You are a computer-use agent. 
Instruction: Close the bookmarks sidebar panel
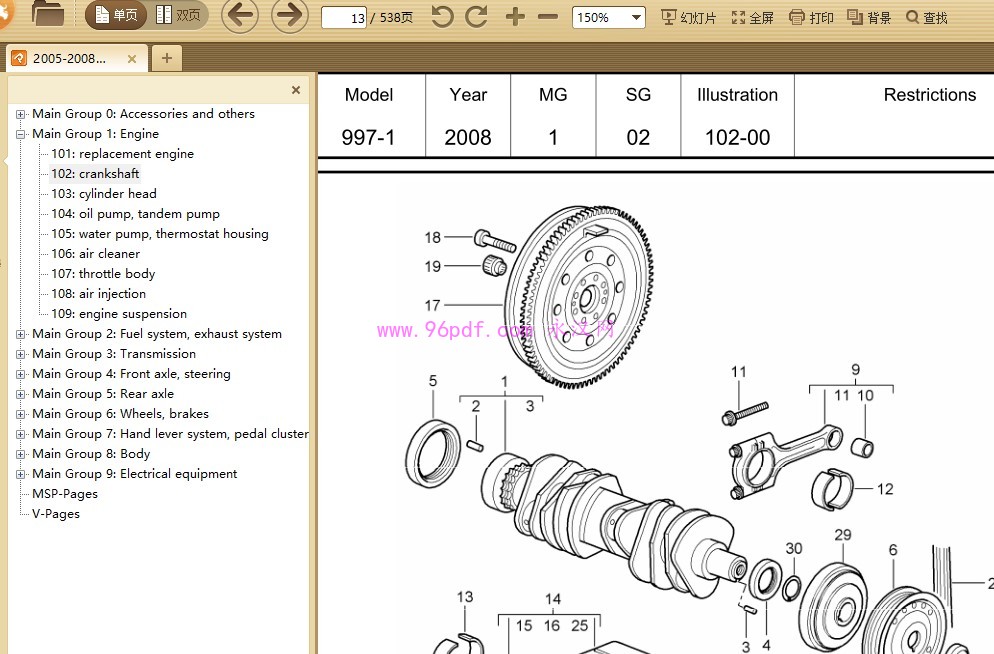[295, 90]
